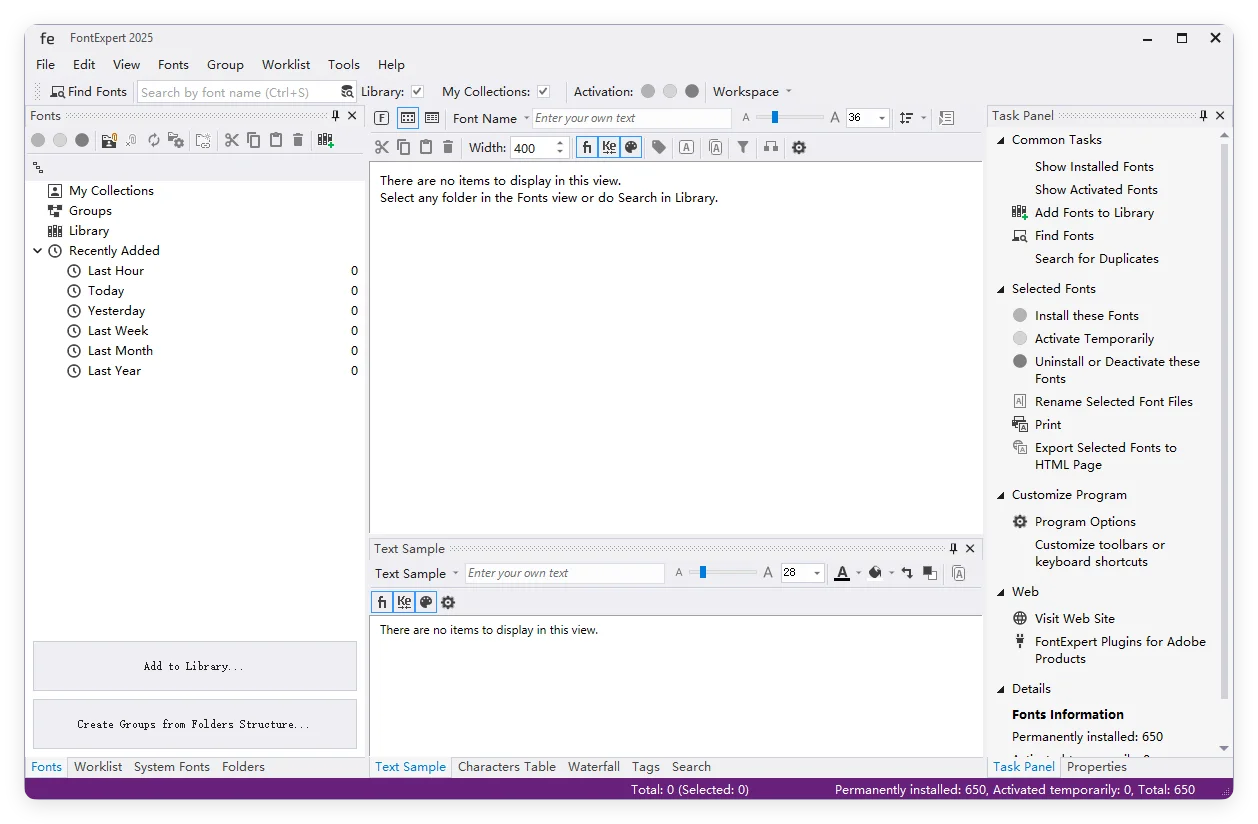
Task: Toggle the Library checkbox in the toolbar
Action: tap(418, 91)
